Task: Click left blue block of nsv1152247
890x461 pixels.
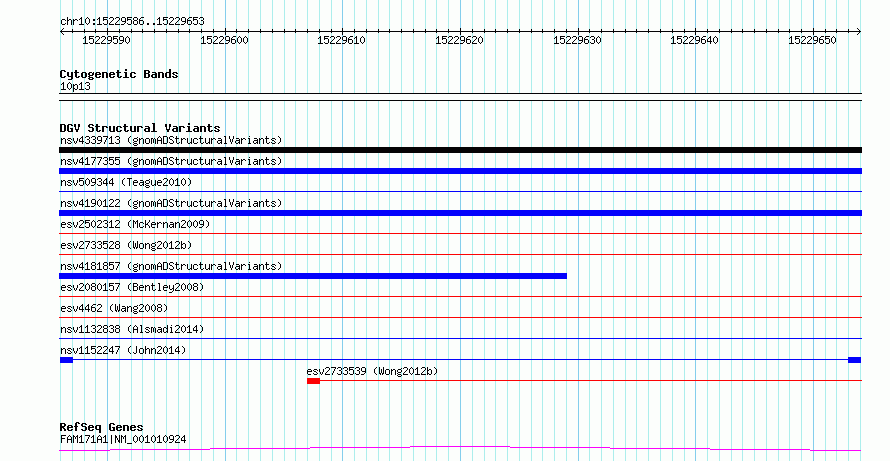Action: 66,360
